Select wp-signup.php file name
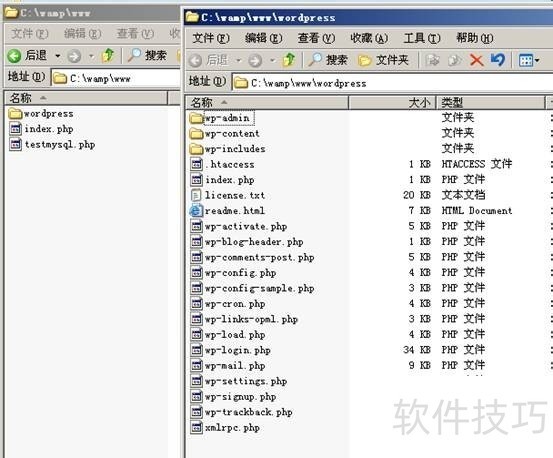Image resolution: width=553 pixels, height=458 pixels. (x=241, y=397)
